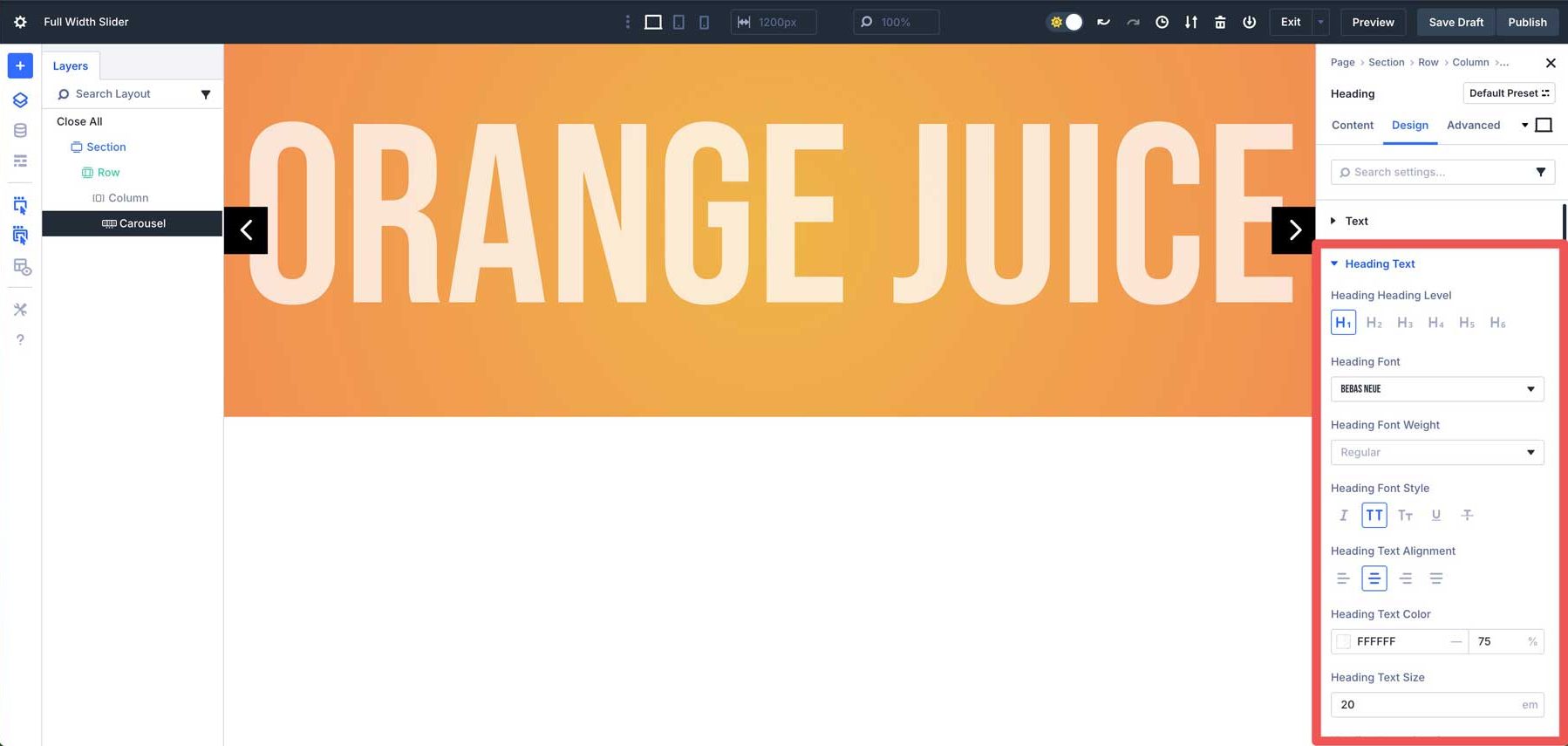Image resolution: width=1568 pixels, height=746 pixels.
Task: Select H6 heading level
Action: (1497, 323)
